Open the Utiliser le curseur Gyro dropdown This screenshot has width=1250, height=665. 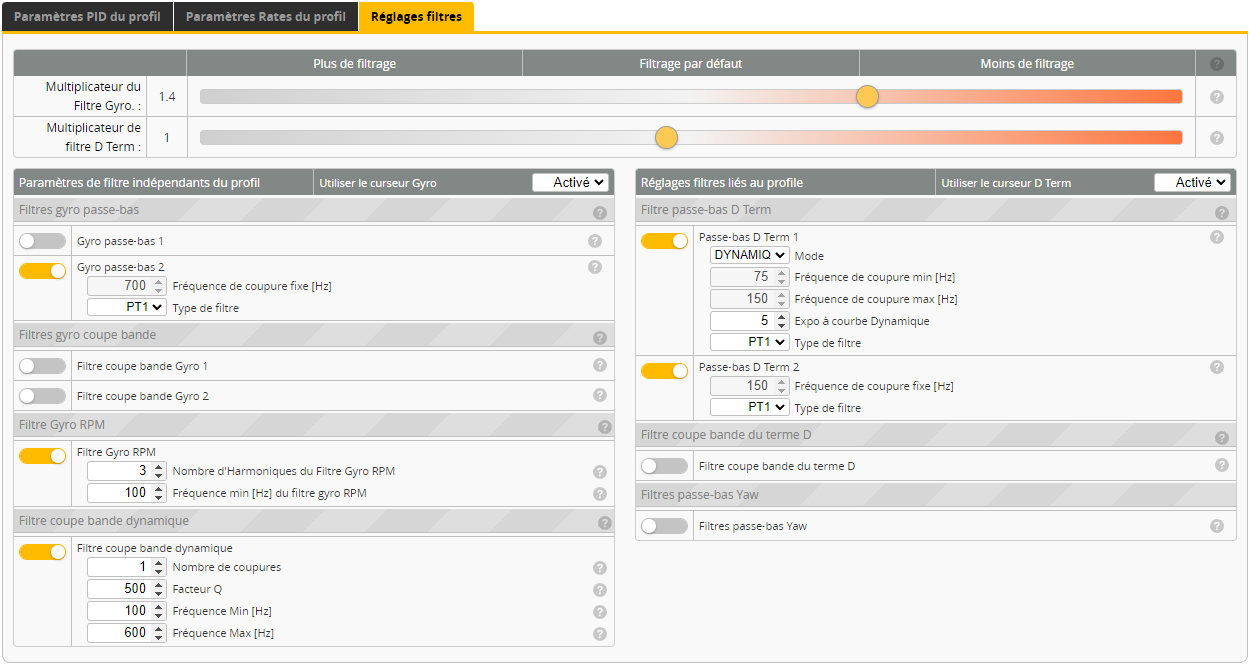click(x=570, y=183)
